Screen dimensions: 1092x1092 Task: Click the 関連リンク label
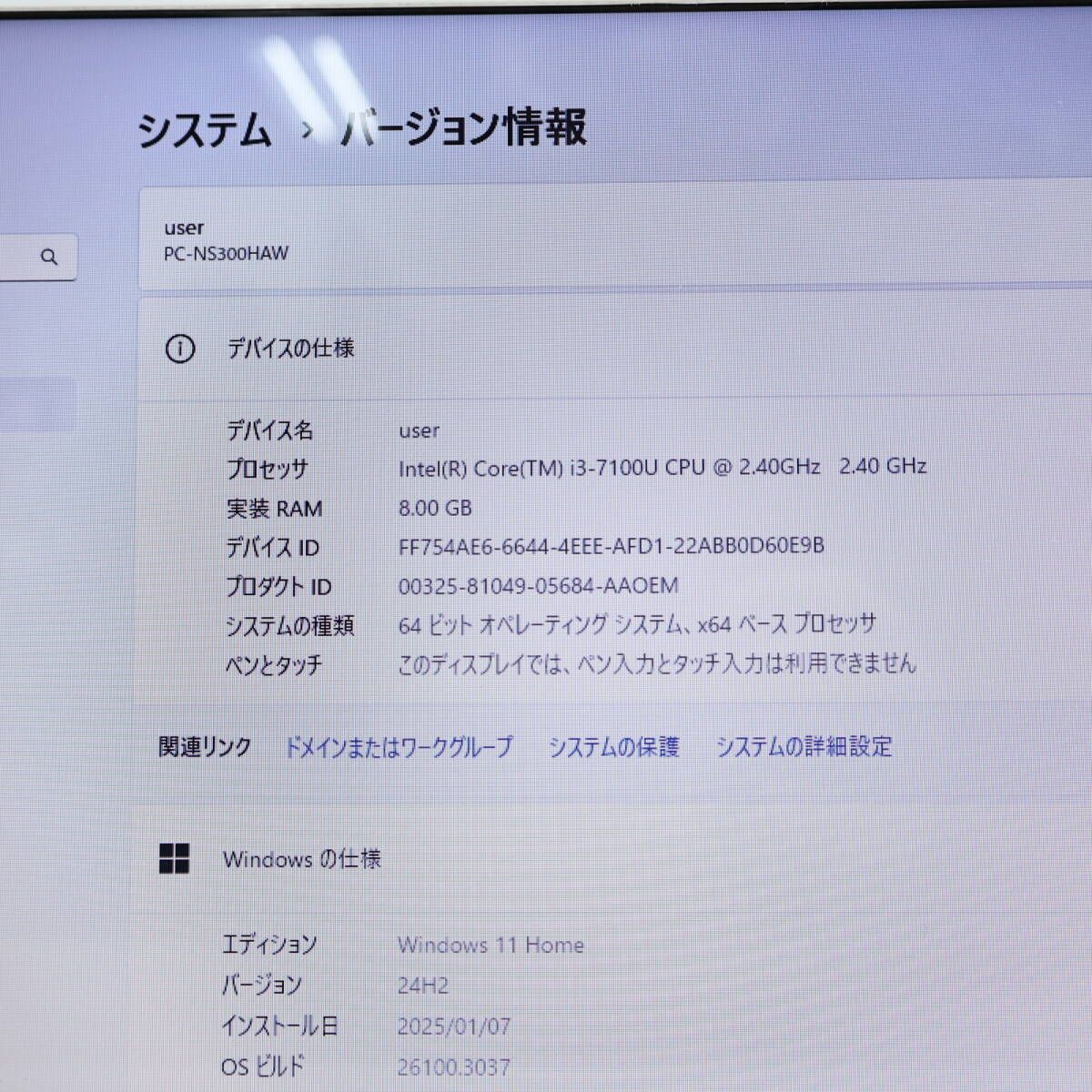(205, 747)
